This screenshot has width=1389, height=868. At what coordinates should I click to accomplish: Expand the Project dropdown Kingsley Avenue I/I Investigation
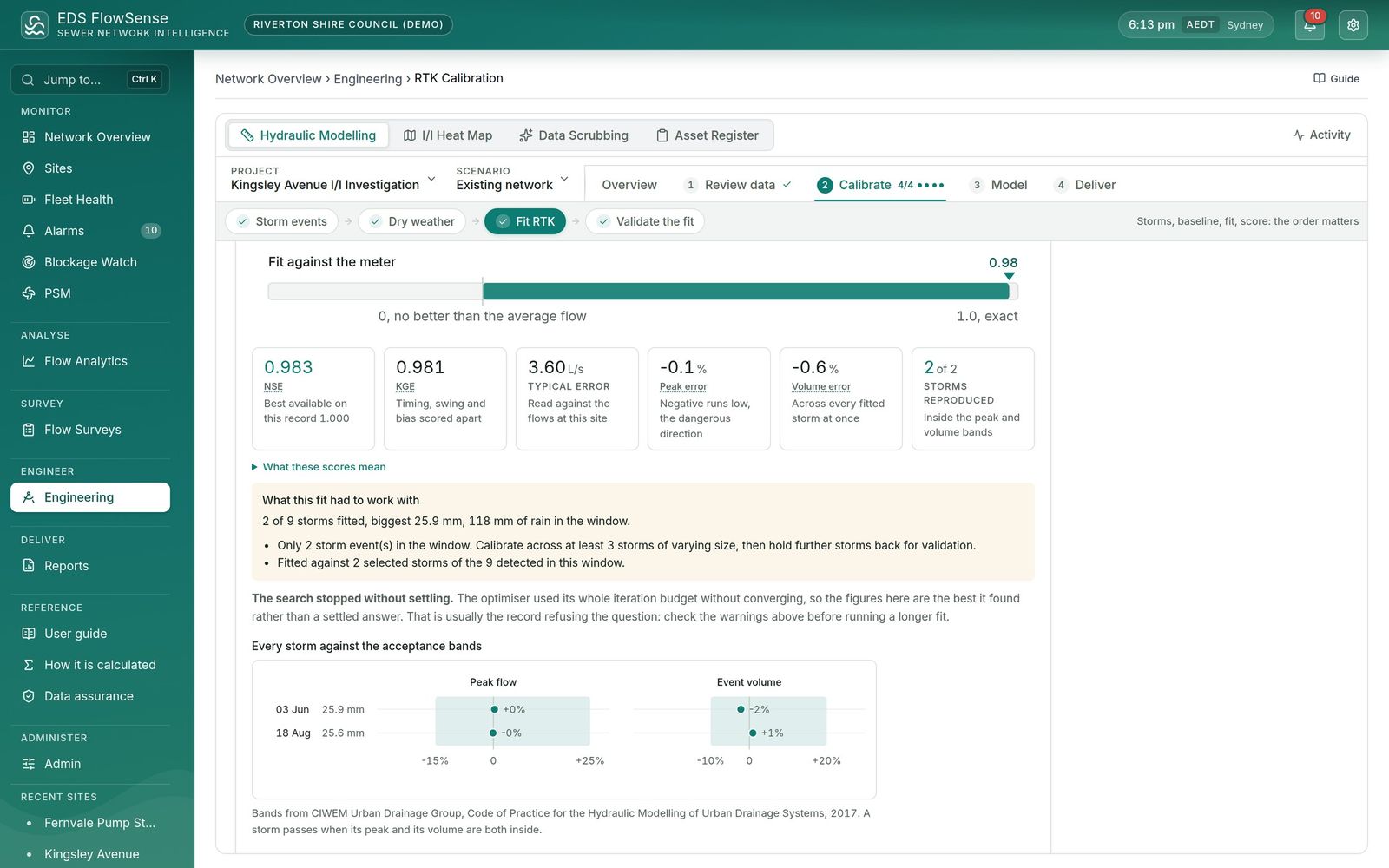[x=333, y=179]
